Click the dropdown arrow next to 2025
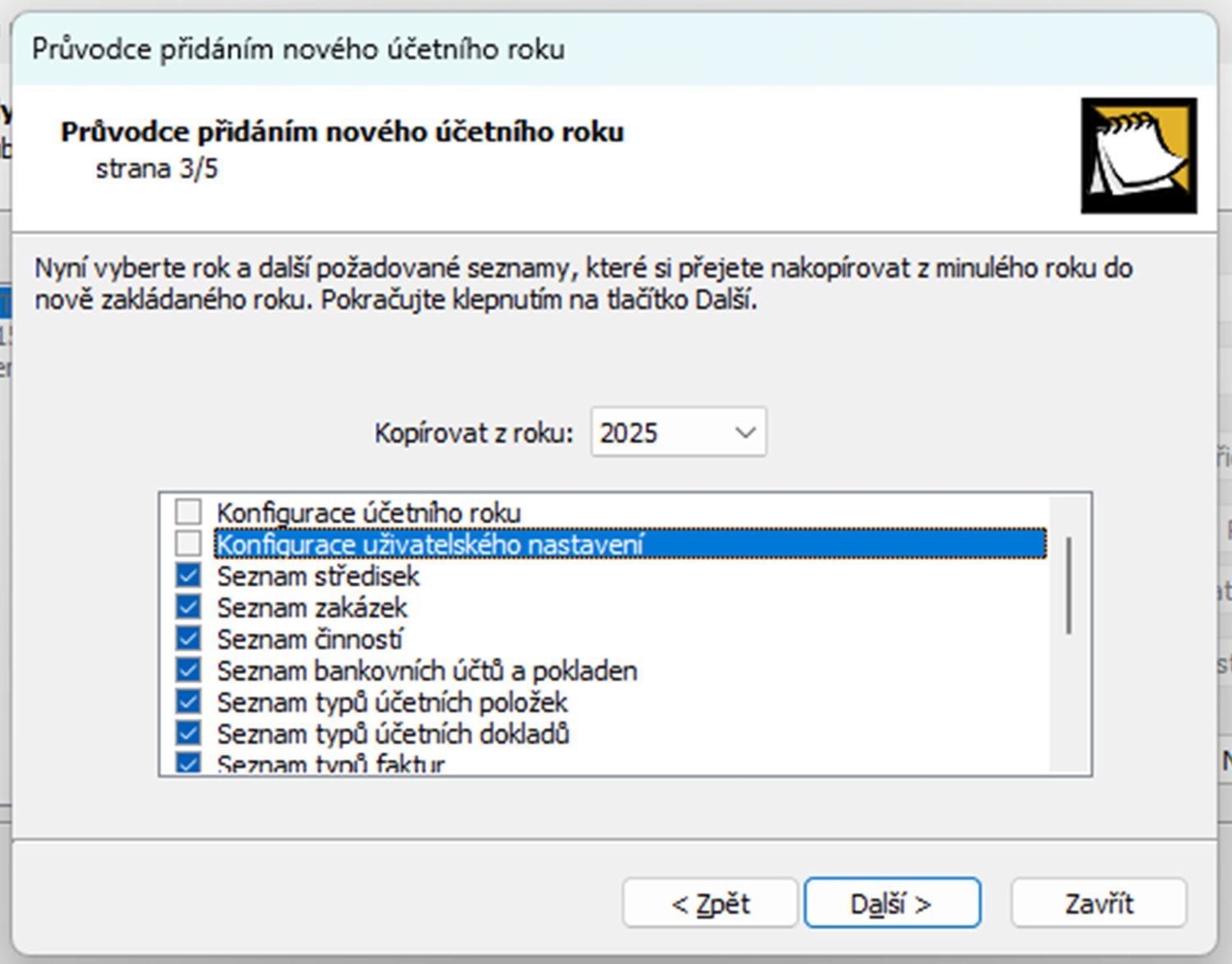Image resolution: width=1232 pixels, height=964 pixels. 745,432
